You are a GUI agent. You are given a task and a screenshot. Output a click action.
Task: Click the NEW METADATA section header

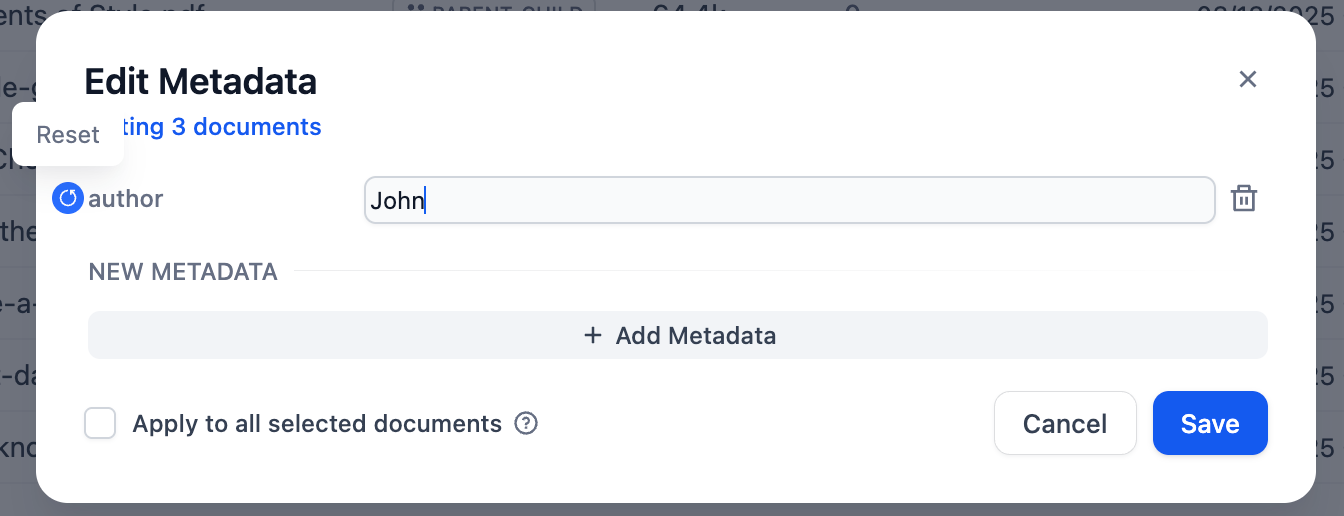183,272
